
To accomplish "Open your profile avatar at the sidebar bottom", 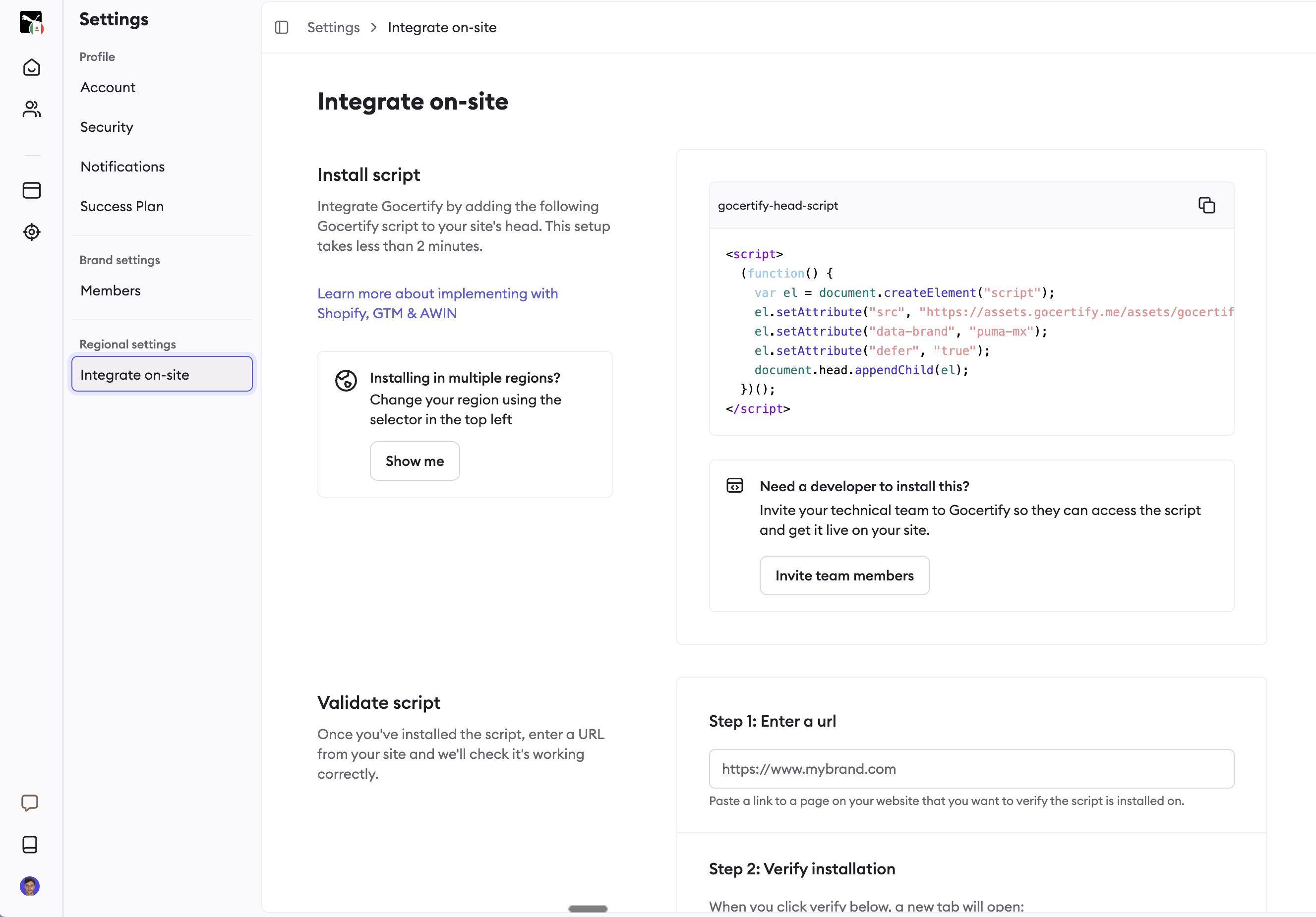I will 30,886.
